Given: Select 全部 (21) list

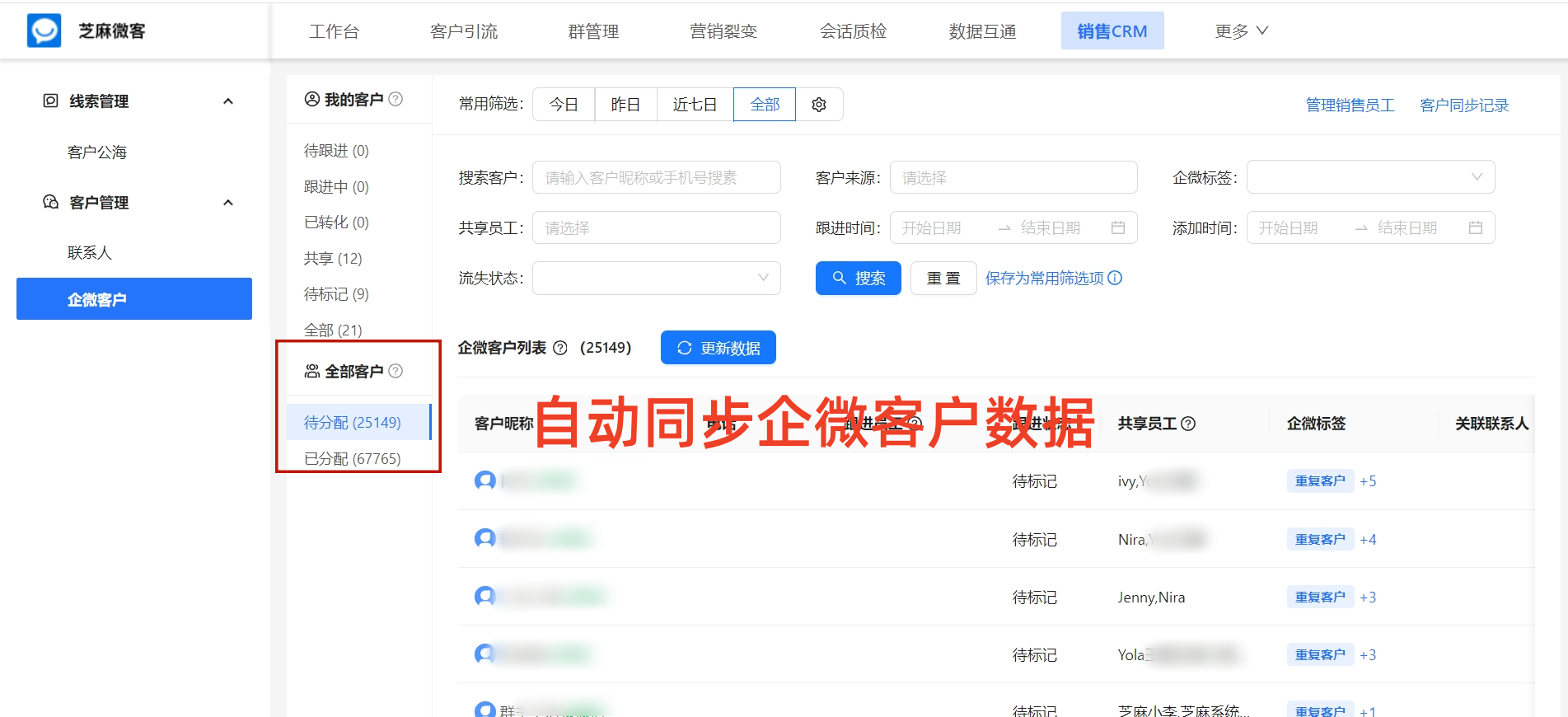Looking at the screenshot, I should point(333,330).
